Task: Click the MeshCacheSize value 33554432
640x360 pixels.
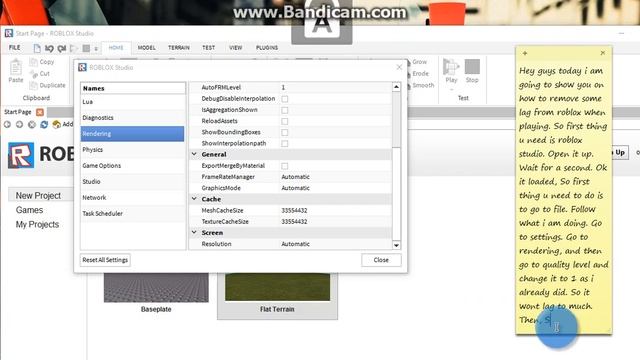Action: (294, 210)
